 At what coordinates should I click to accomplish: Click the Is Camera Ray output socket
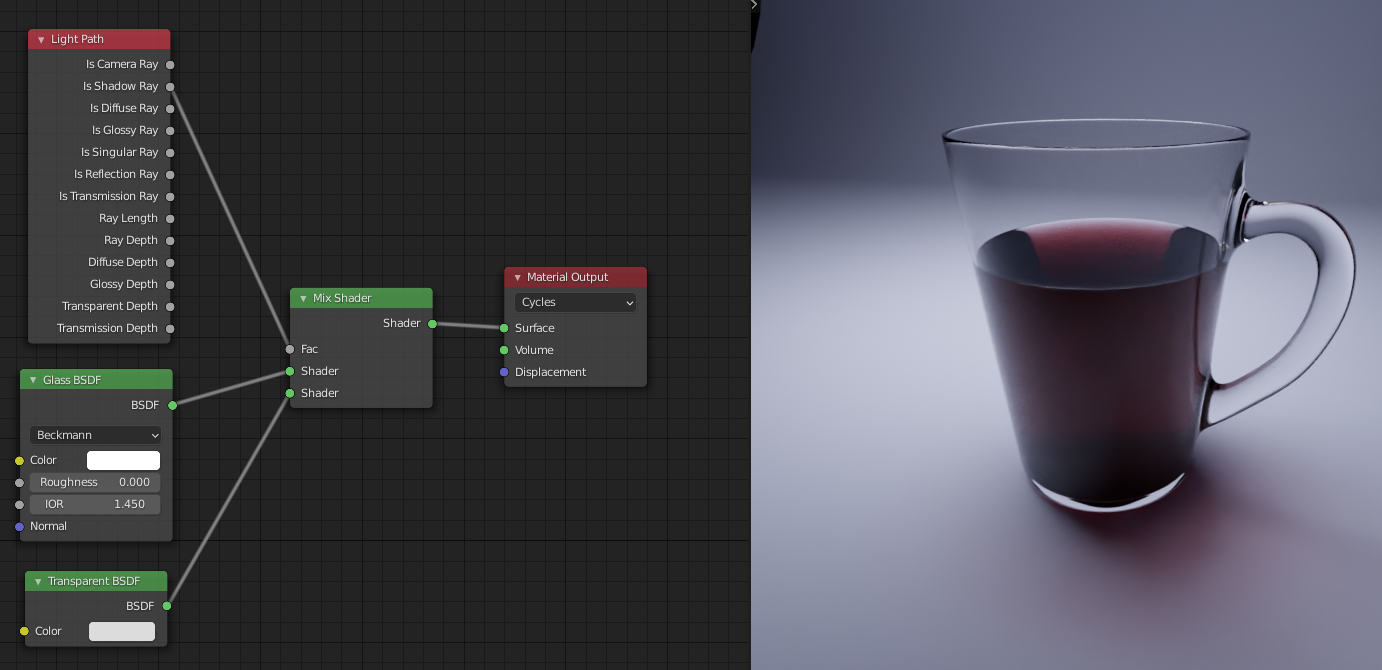tap(170, 65)
